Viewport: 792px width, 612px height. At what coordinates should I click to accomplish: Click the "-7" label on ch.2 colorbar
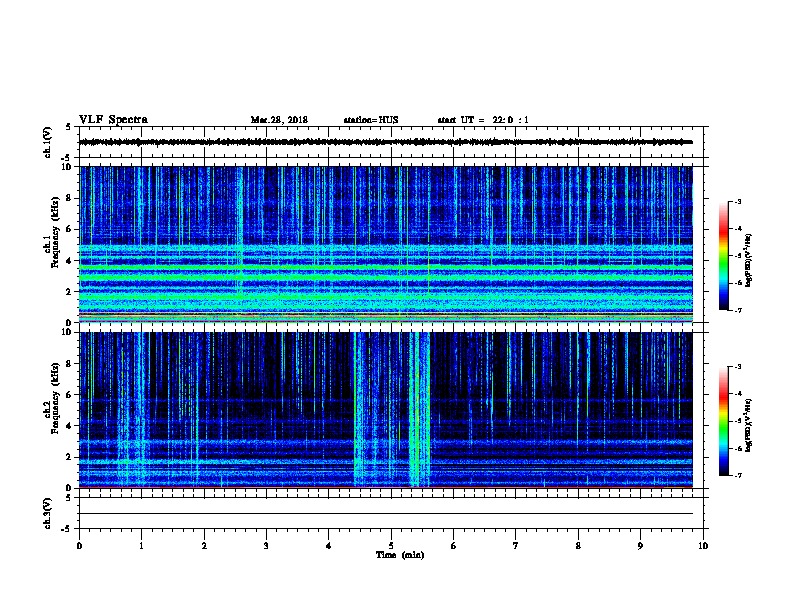pyautogui.click(x=737, y=476)
